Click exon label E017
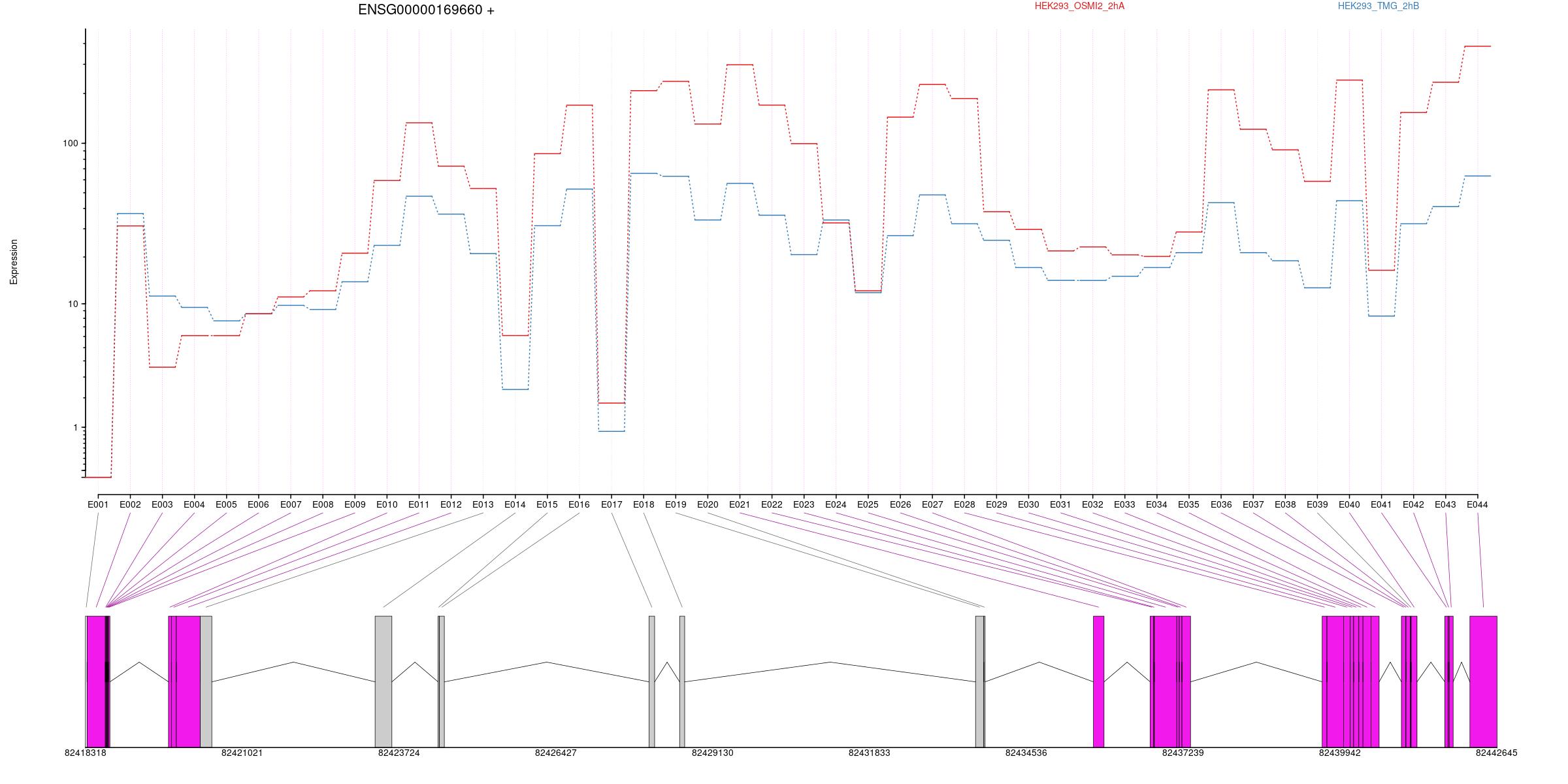This screenshot has width=1568, height=784. click(612, 504)
